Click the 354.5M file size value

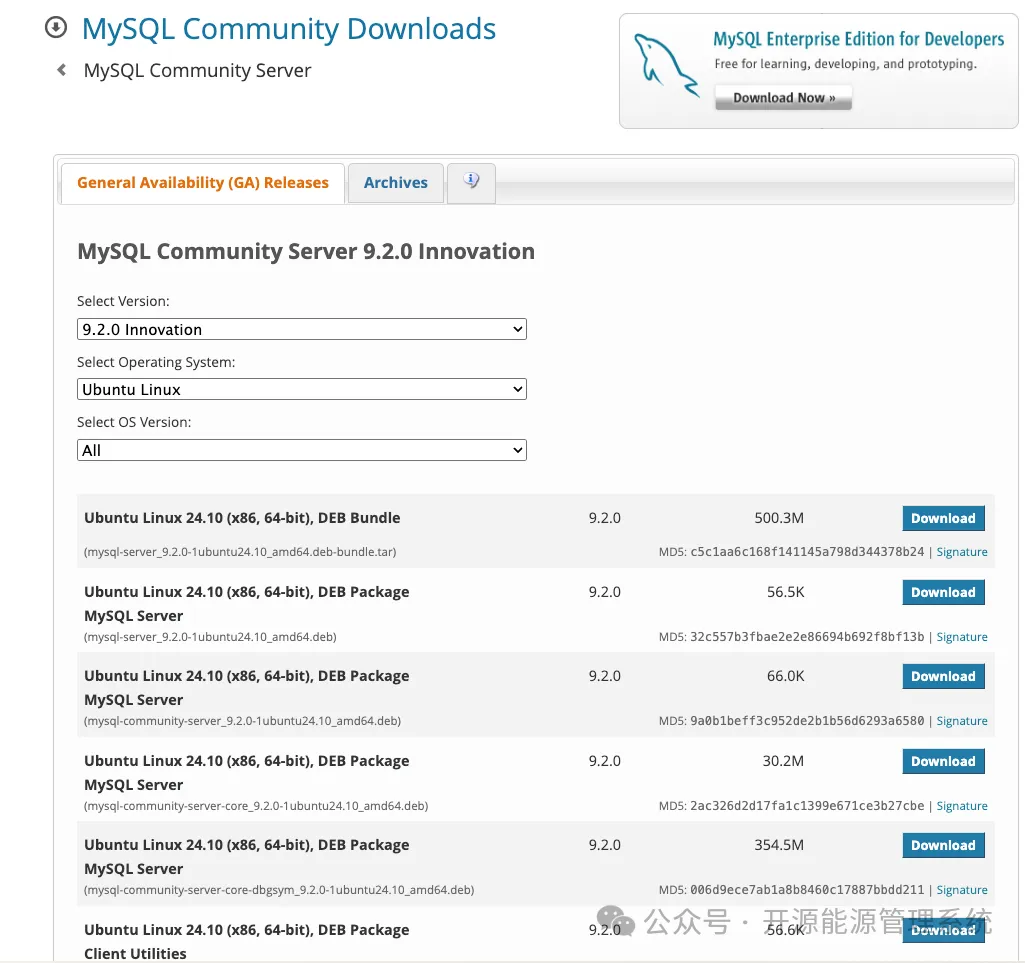779,845
